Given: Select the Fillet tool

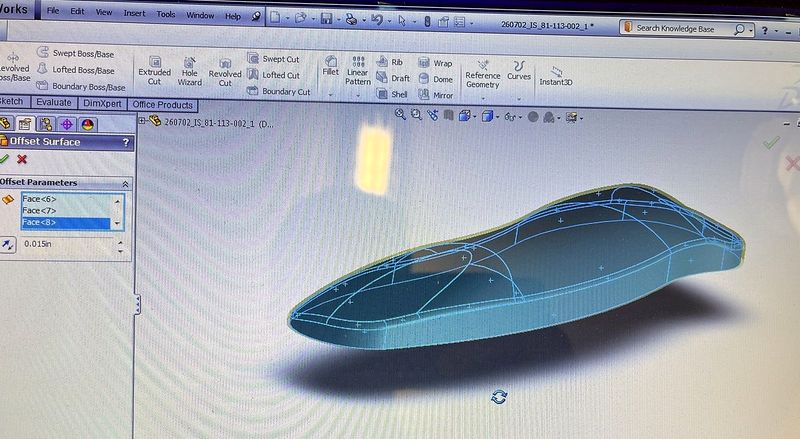Looking at the screenshot, I should coord(331,66).
